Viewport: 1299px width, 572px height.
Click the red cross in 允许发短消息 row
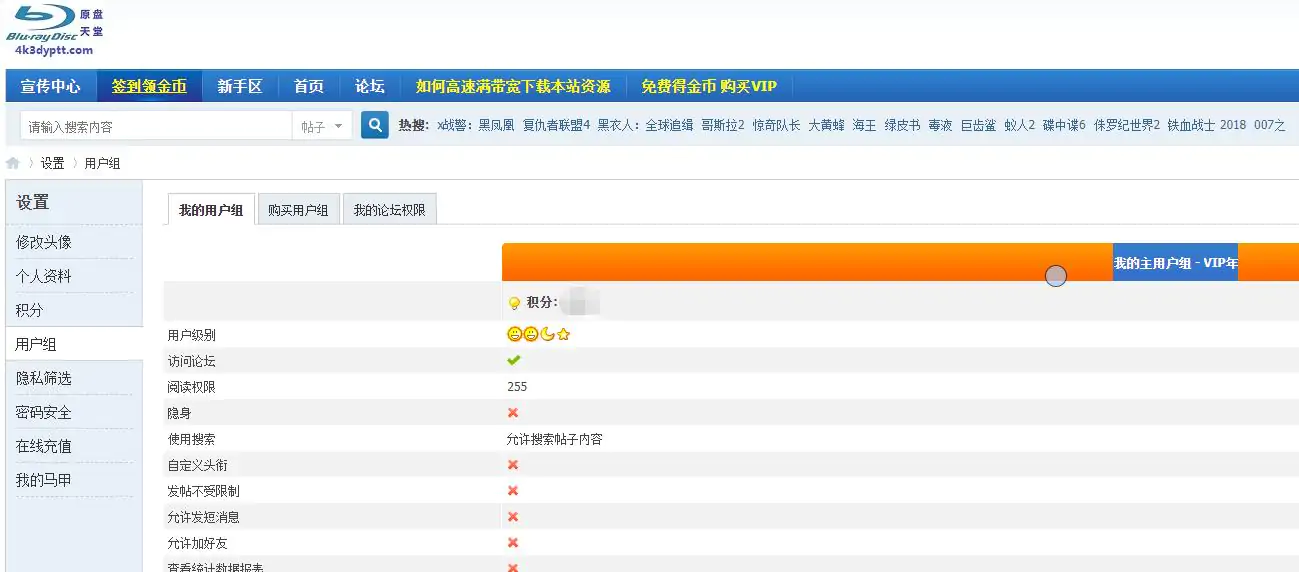(513, 516)
